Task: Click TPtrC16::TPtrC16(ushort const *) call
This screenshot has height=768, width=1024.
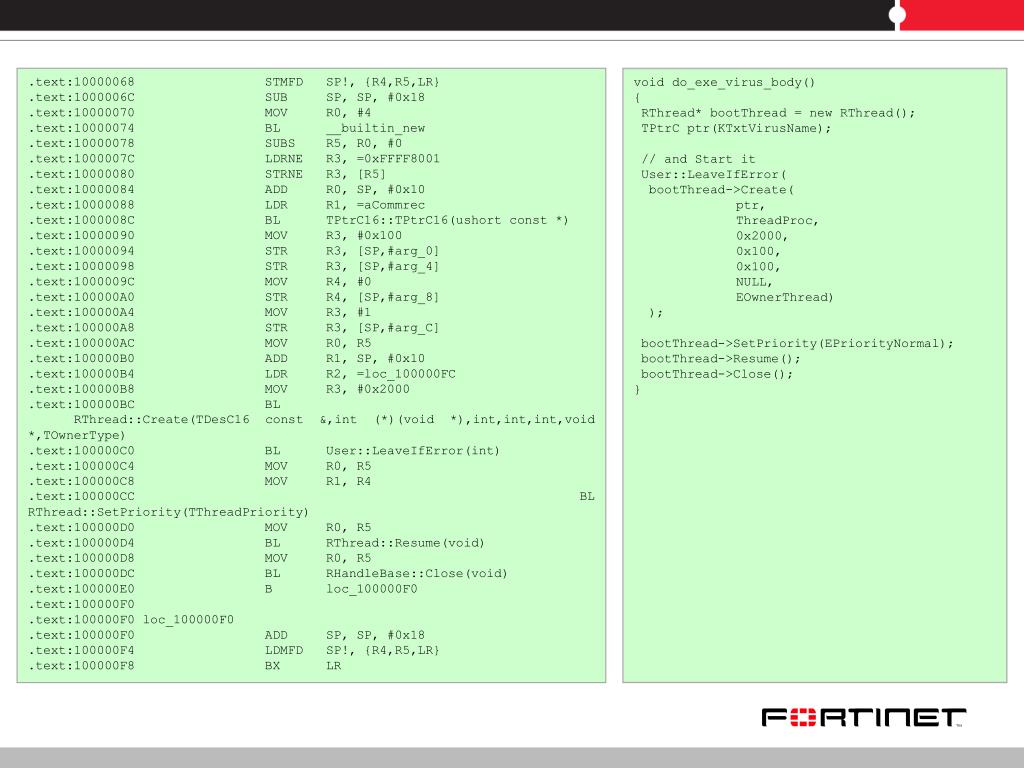Action: (447, 221)
